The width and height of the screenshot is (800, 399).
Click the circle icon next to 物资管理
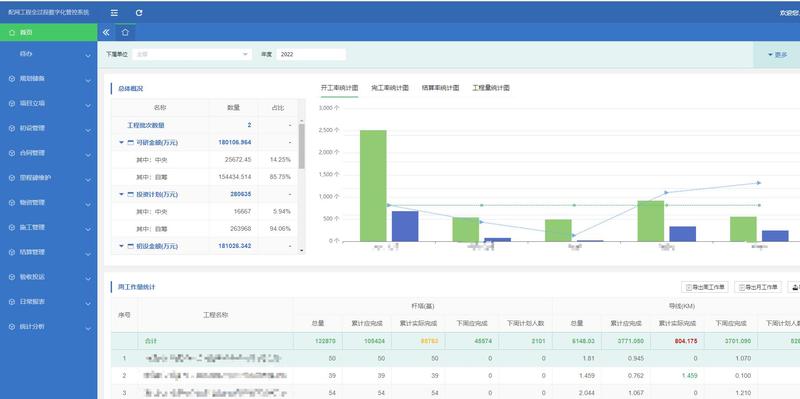pos(11,203)
